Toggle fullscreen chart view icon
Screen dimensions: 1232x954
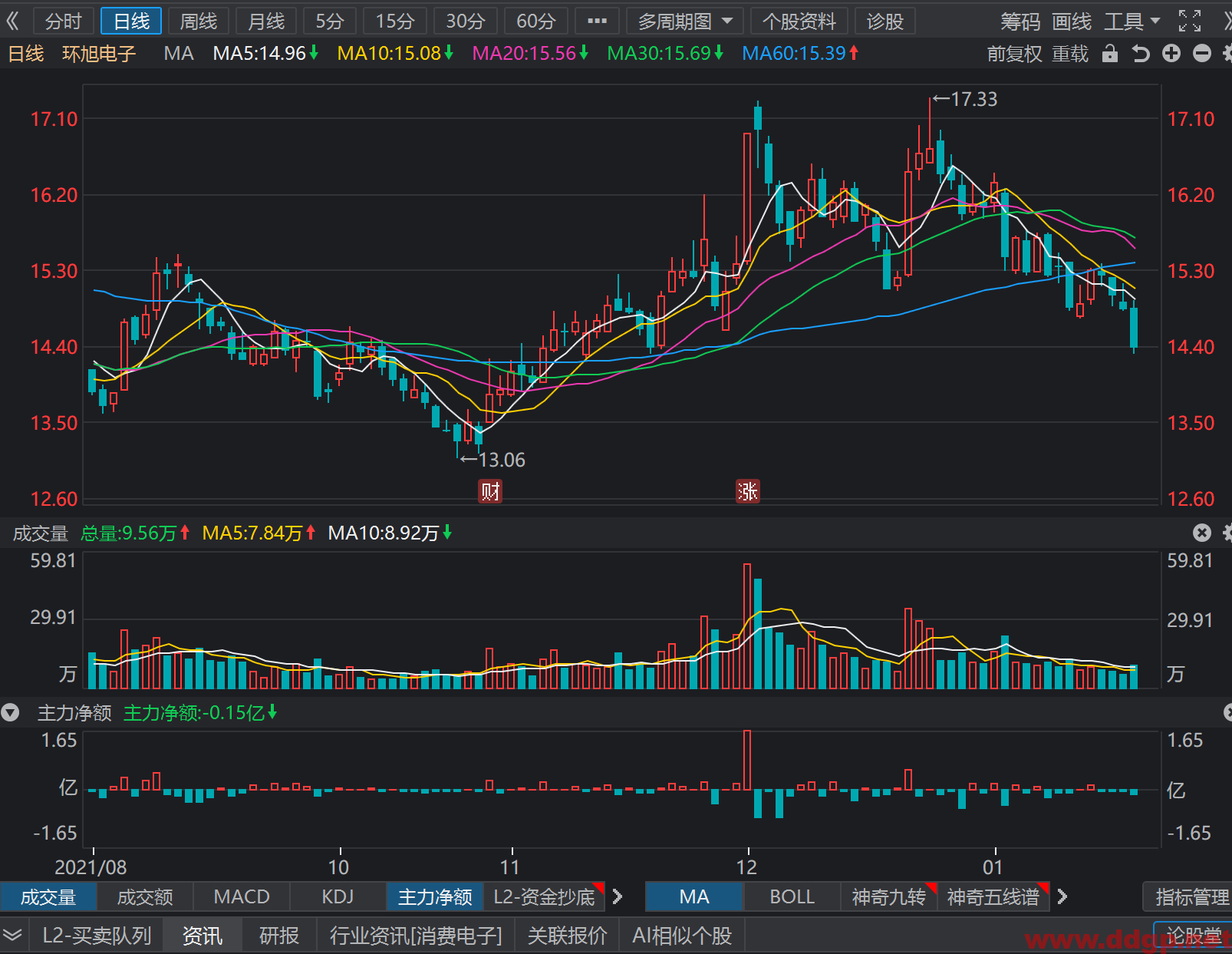[1190, 21]
